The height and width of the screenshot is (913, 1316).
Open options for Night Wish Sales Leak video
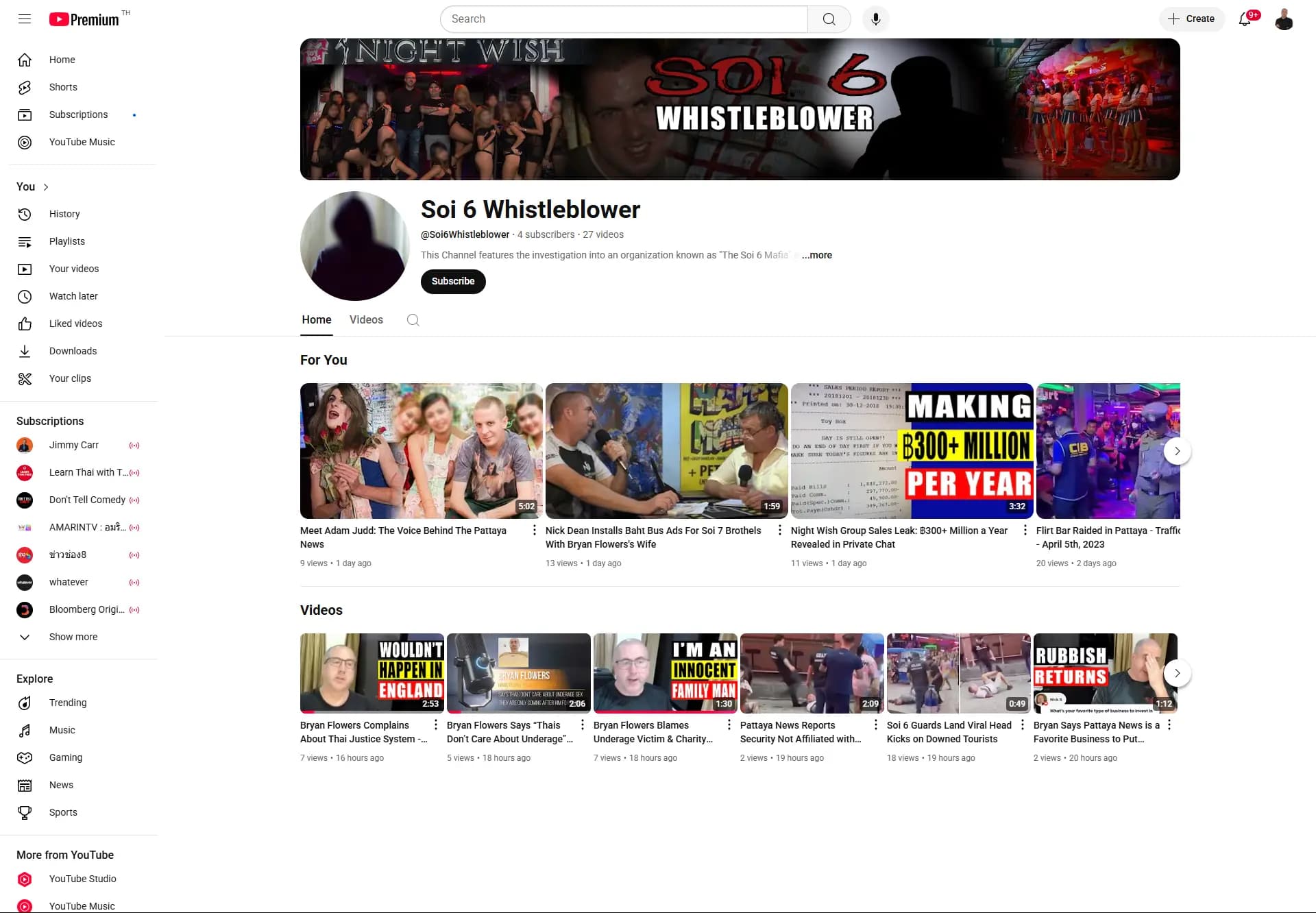click(x=1025, y=530)
